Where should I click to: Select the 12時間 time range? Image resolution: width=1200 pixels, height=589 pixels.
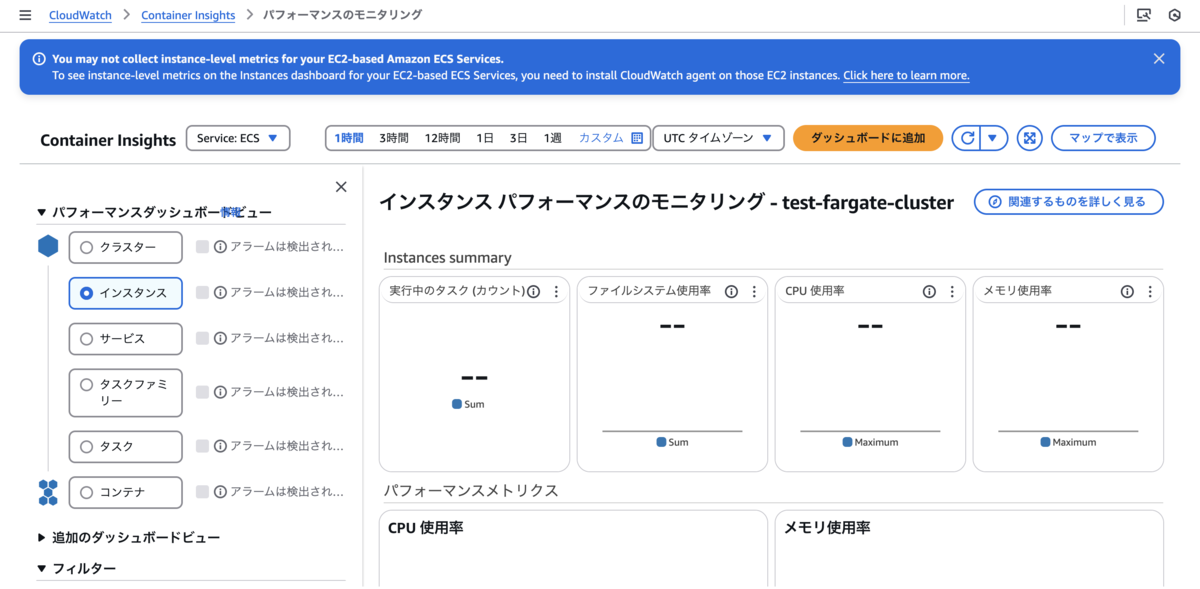pyautogui.click(x=442, y=138)
